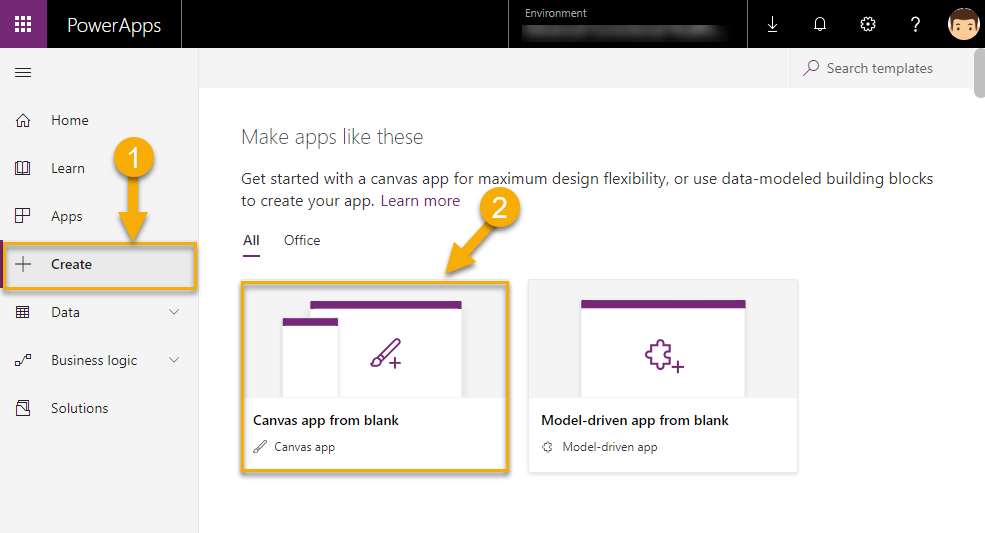Open Solutions in sidebar
Viewport: 985px width, 533px height.
[x=80, y=409]
